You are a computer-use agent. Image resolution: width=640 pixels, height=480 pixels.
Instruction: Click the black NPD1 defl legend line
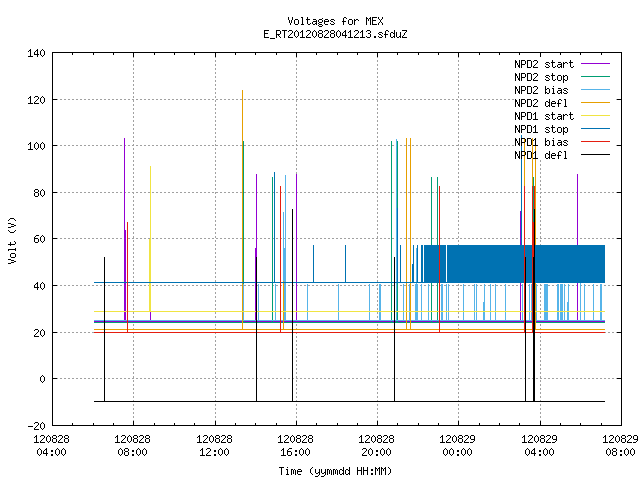[x=595, y=155]
